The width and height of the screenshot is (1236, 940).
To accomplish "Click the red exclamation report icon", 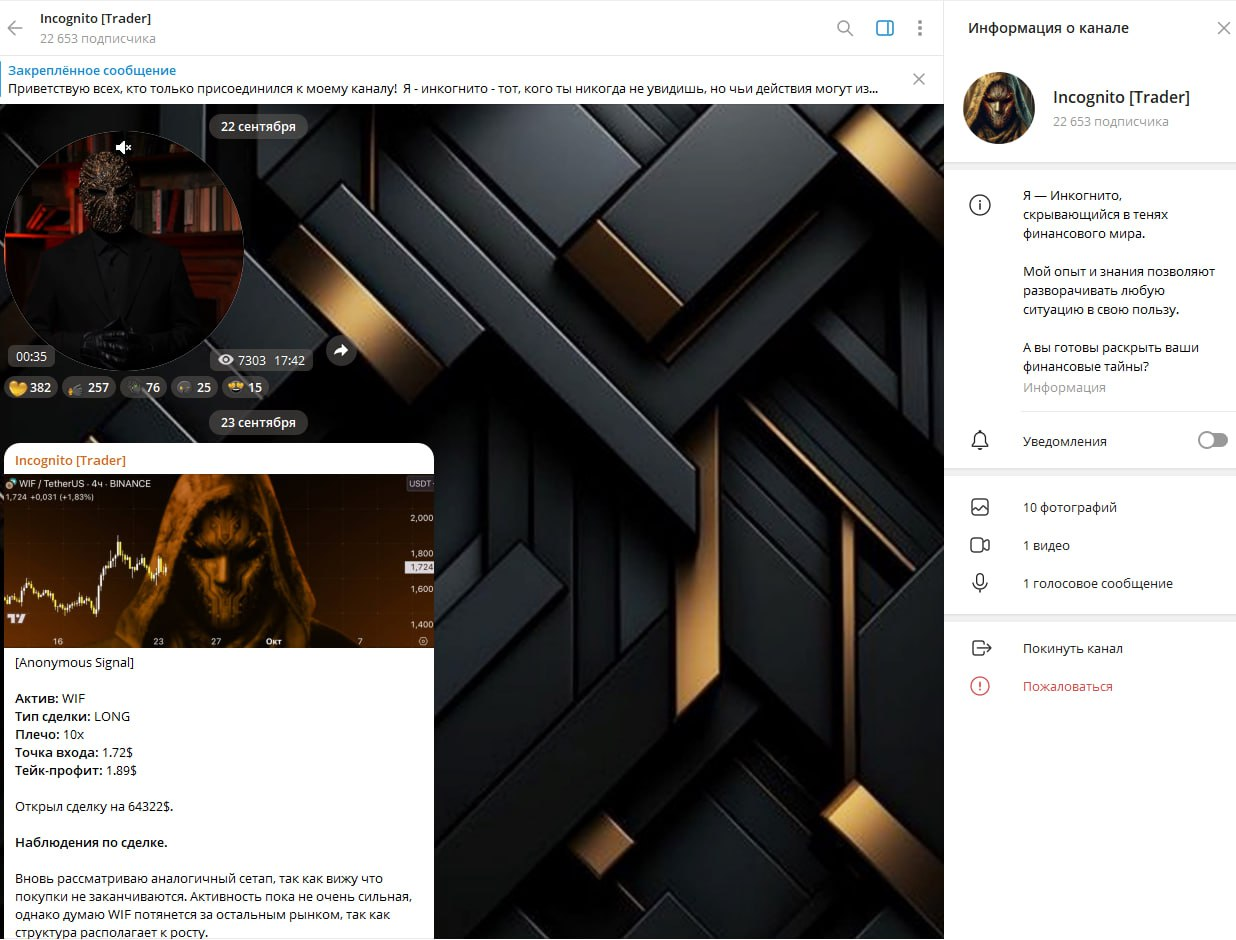I will click(981, 686).
